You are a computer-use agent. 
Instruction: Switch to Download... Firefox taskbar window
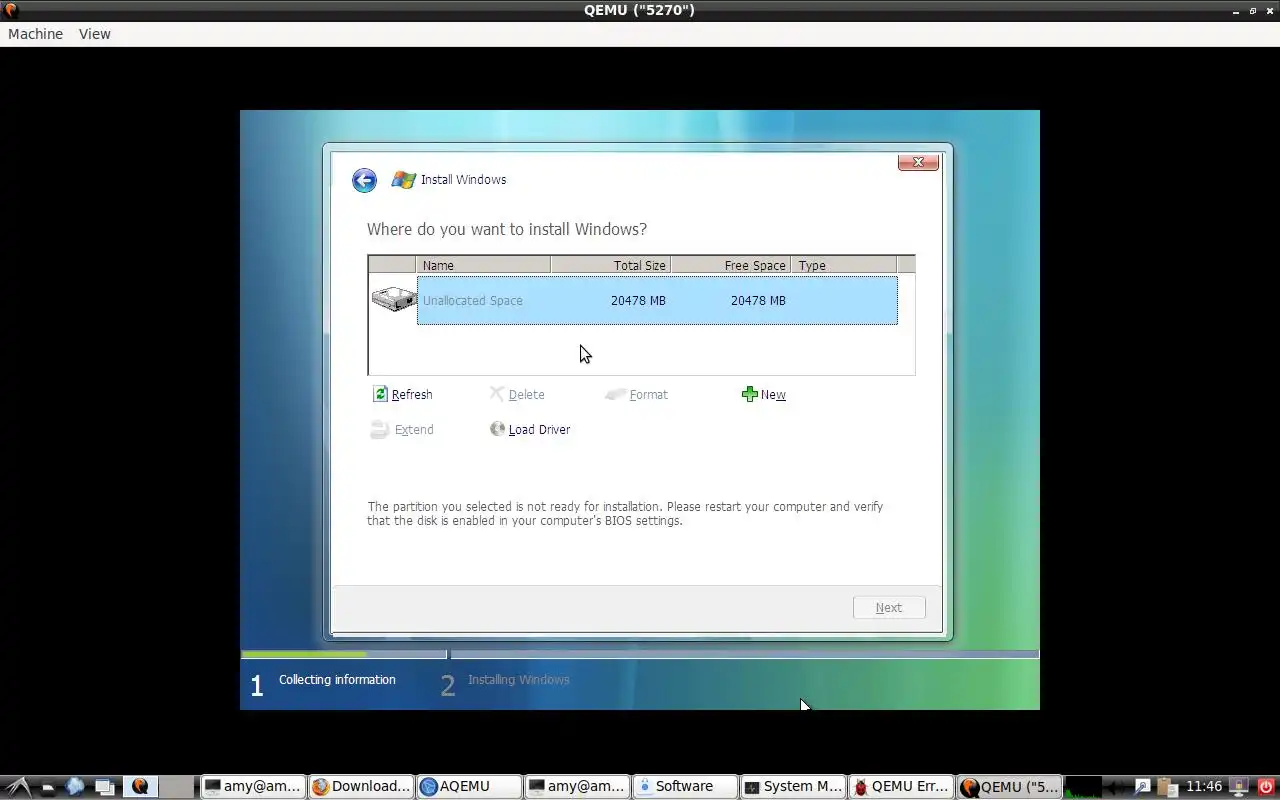[x=362, y=787]
